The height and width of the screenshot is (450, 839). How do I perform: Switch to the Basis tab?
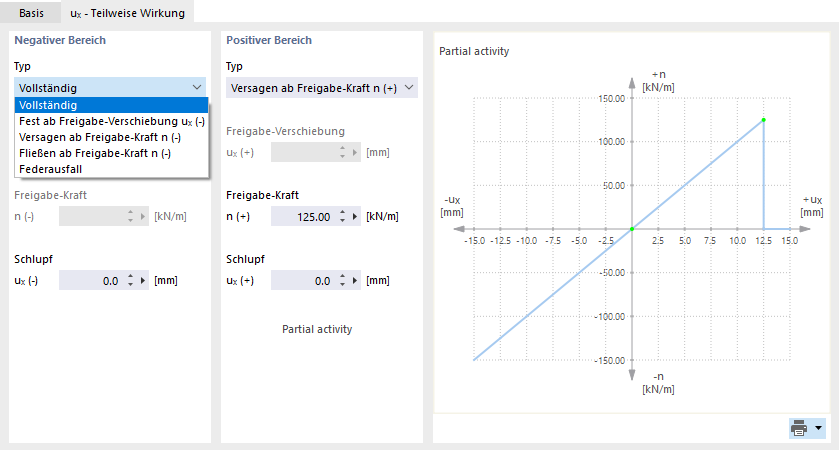pyautogui.click(x=31, y=12)
